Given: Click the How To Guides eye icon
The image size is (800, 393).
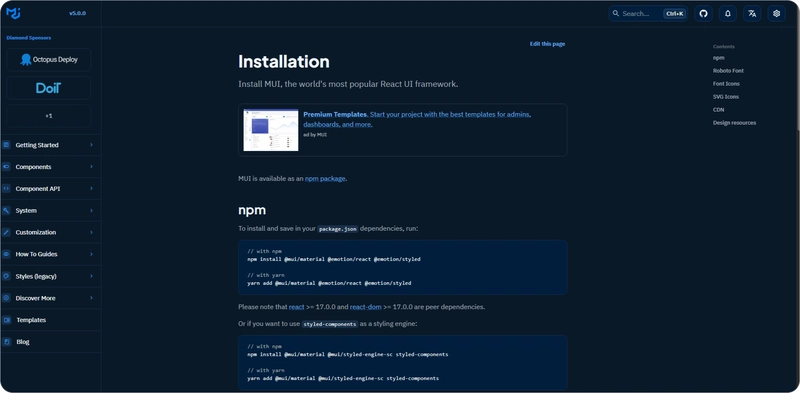Looking at the screenshot, I should [6, 254].
